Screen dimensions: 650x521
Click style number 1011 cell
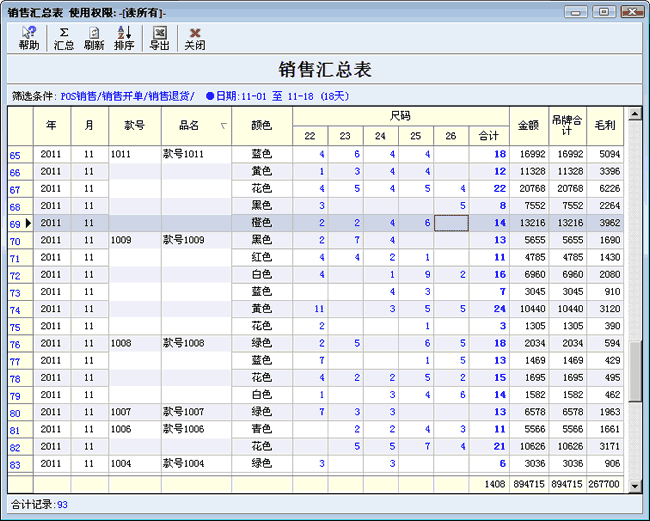click(135, 154)
